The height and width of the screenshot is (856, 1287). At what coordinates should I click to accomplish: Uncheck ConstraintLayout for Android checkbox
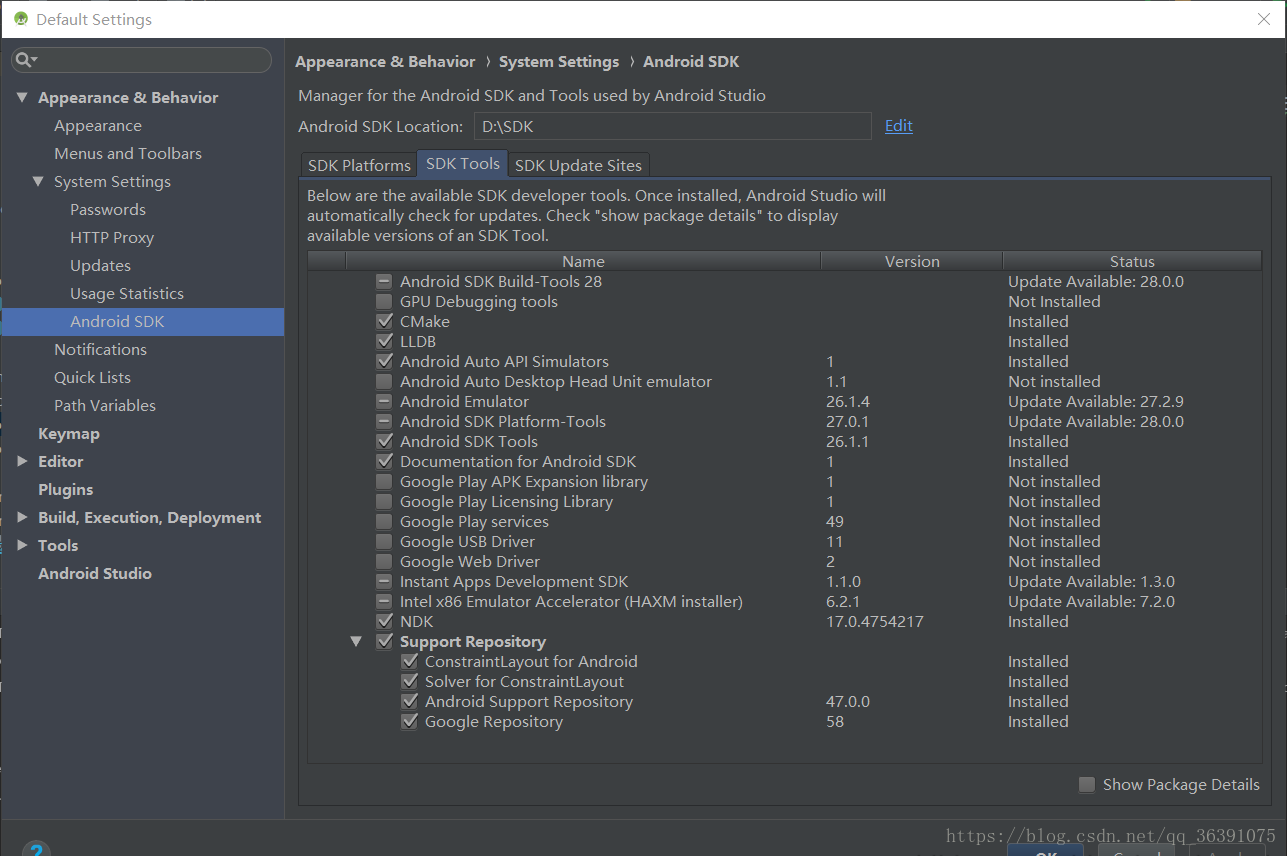click(x=409, y=662)
